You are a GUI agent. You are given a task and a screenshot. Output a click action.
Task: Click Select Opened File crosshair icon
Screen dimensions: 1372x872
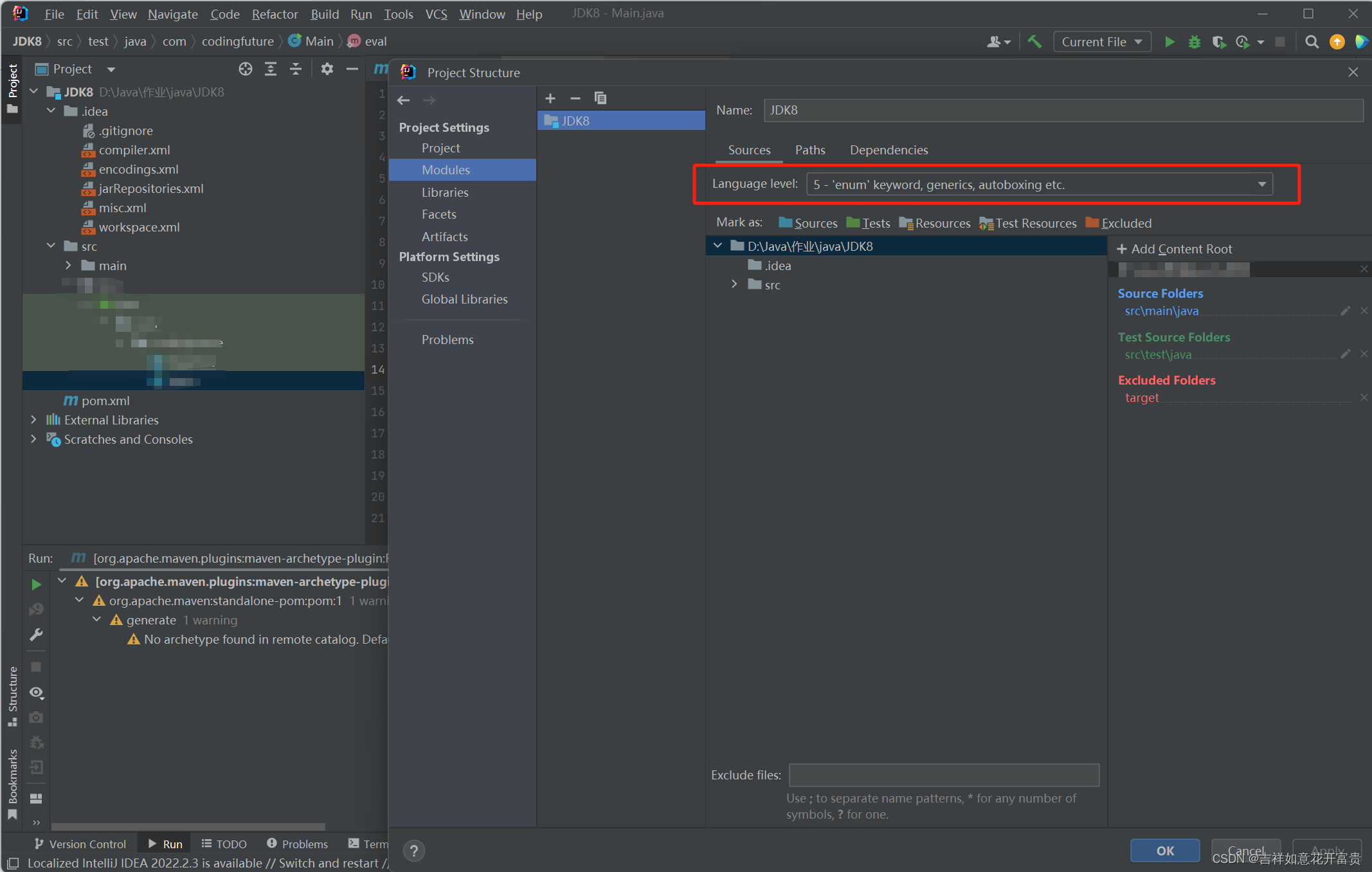coord(245,69)
